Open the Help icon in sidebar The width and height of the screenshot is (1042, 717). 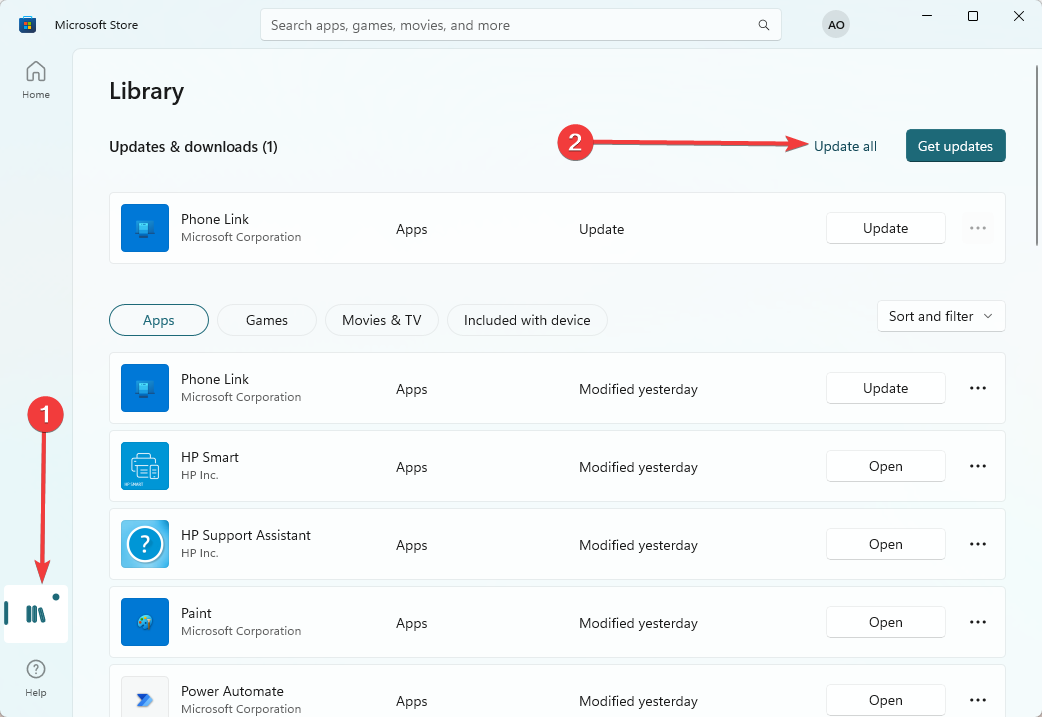click(x=36, y=677)
